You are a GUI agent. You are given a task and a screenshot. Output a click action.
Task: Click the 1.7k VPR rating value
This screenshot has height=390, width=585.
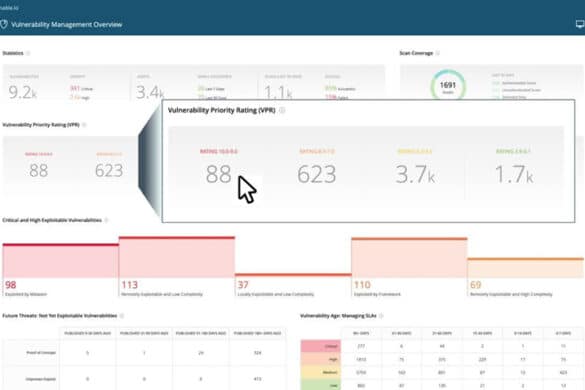[514, 174]
